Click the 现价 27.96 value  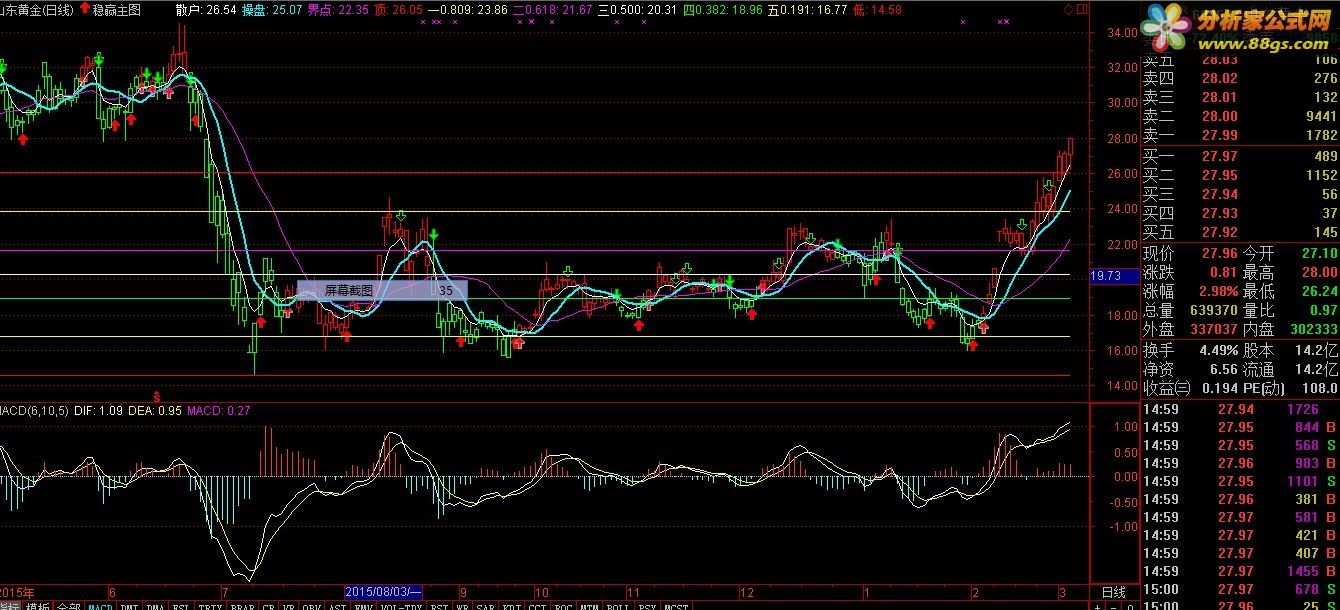coord(1218,253)
